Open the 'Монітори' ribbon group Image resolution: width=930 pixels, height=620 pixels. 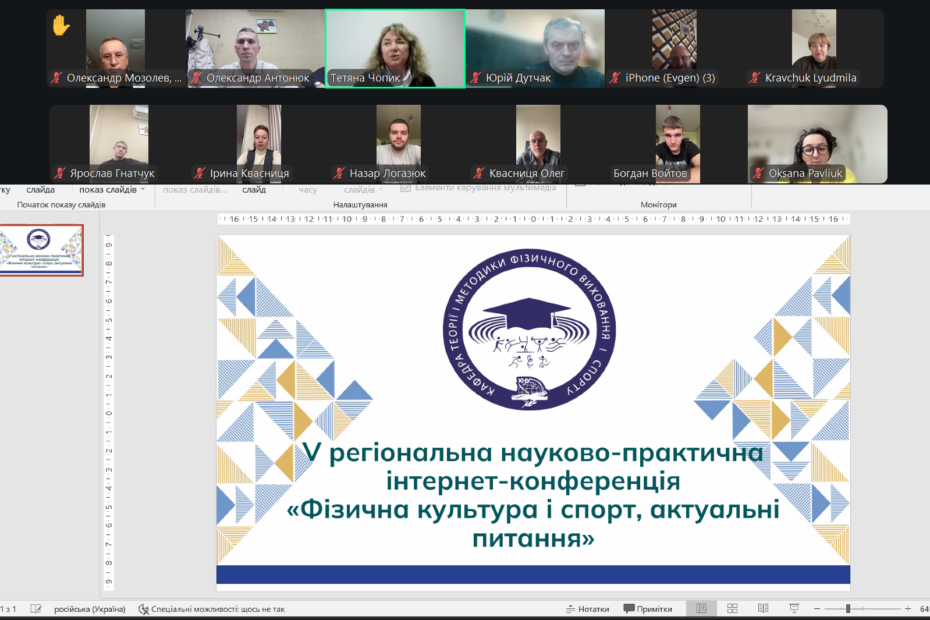[x=658, y=204]
